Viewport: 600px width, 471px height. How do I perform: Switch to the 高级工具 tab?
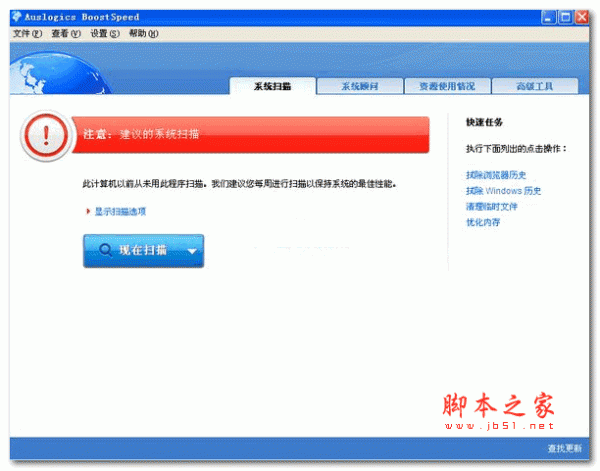(x=535, y=86)
